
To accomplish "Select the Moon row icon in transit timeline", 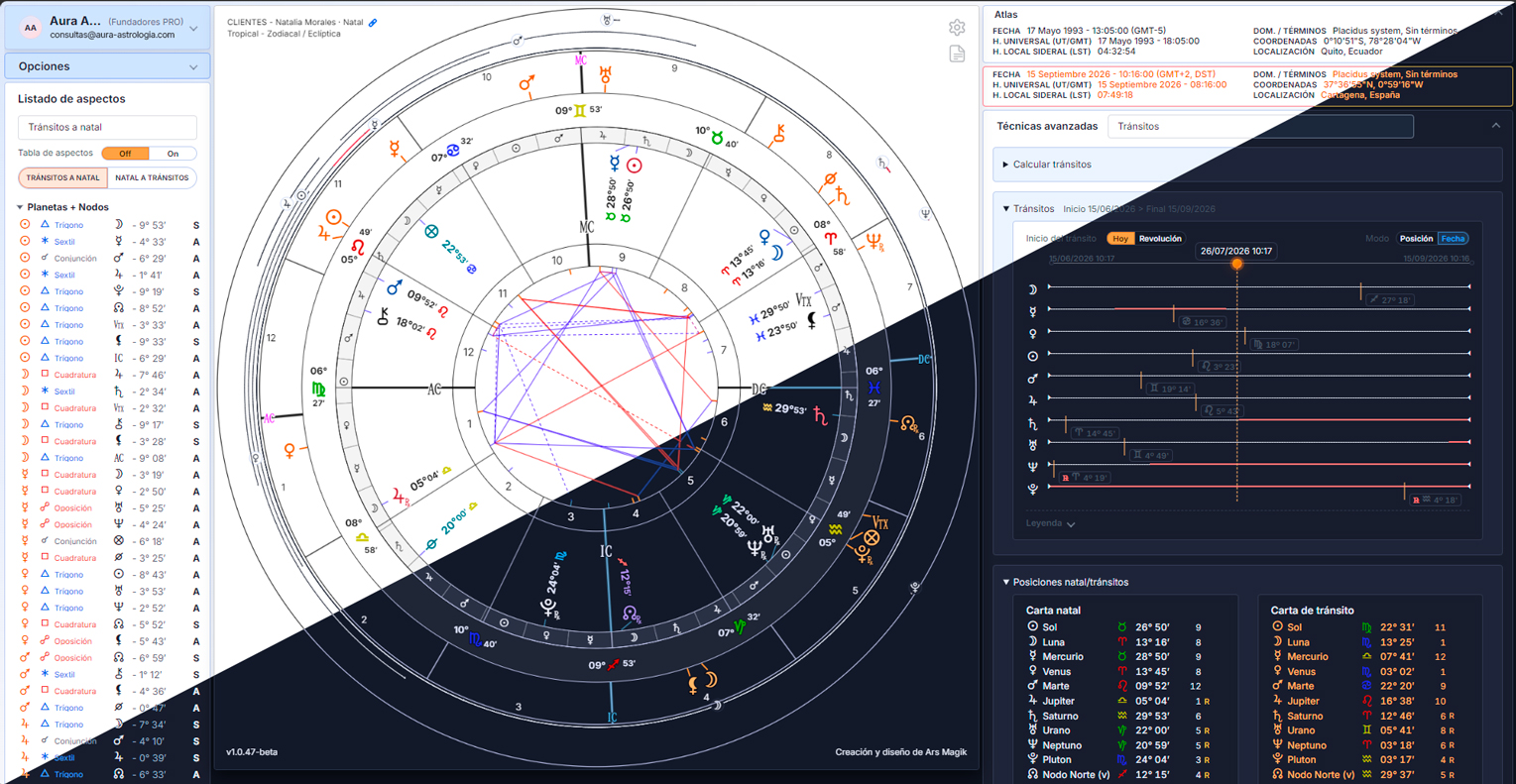I will point(1032,289).
